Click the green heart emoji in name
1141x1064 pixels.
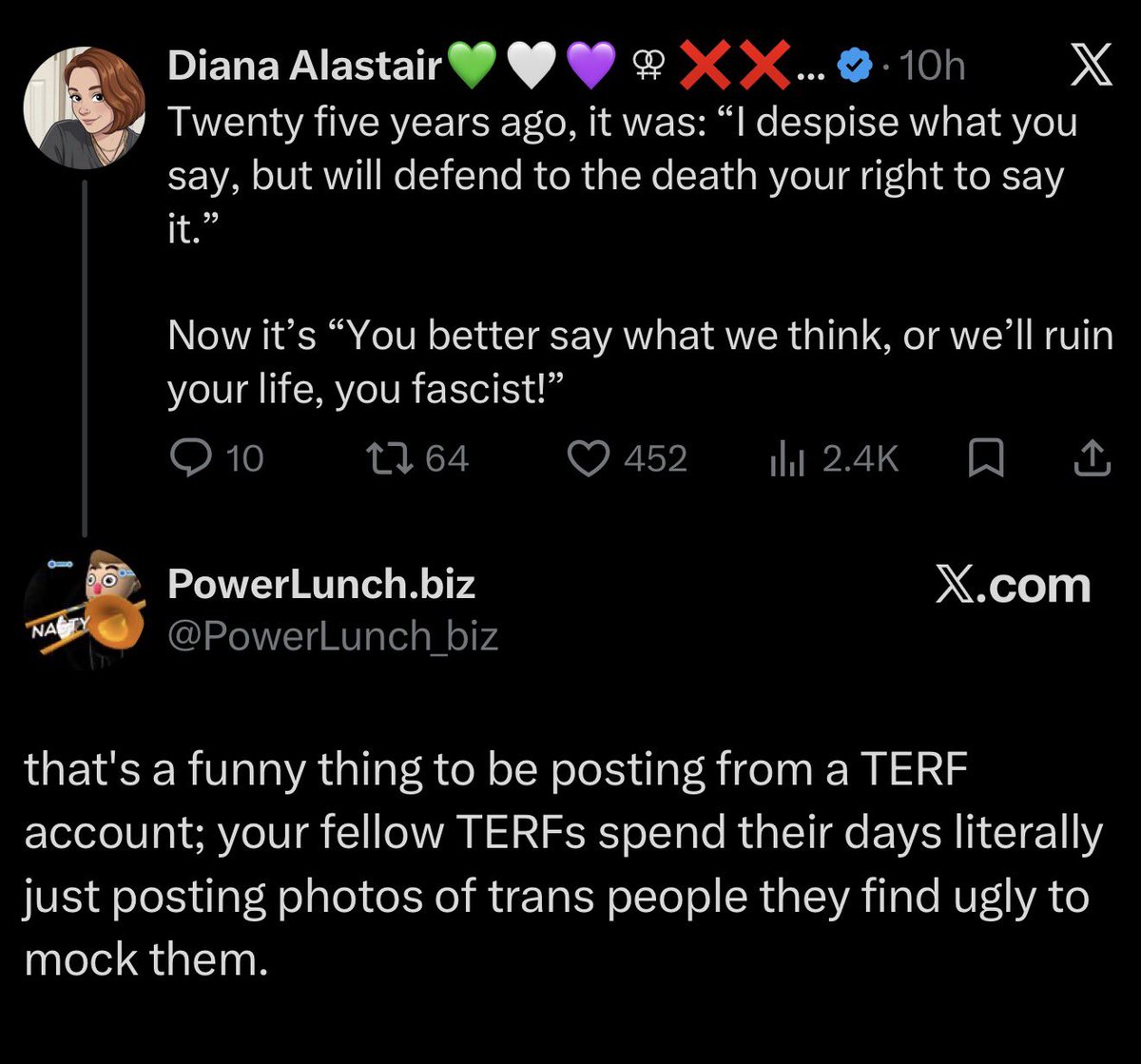point(471,67)
